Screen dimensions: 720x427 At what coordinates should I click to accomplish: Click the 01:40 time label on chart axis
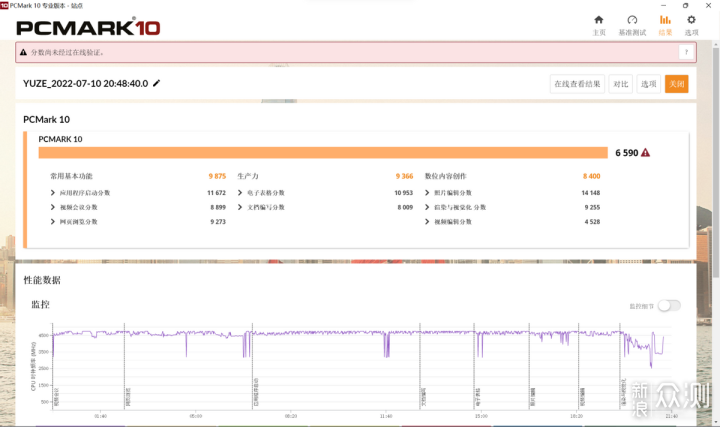[x=101, y=416]
